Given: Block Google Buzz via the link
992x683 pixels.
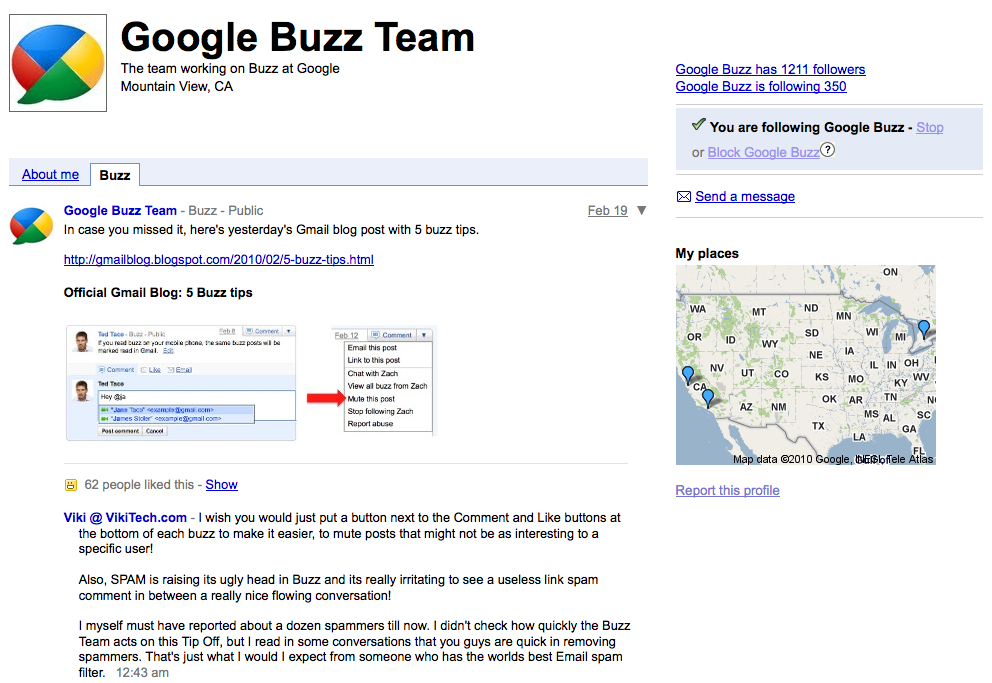Looking at the screenshot, I should (x=763, y=152).
